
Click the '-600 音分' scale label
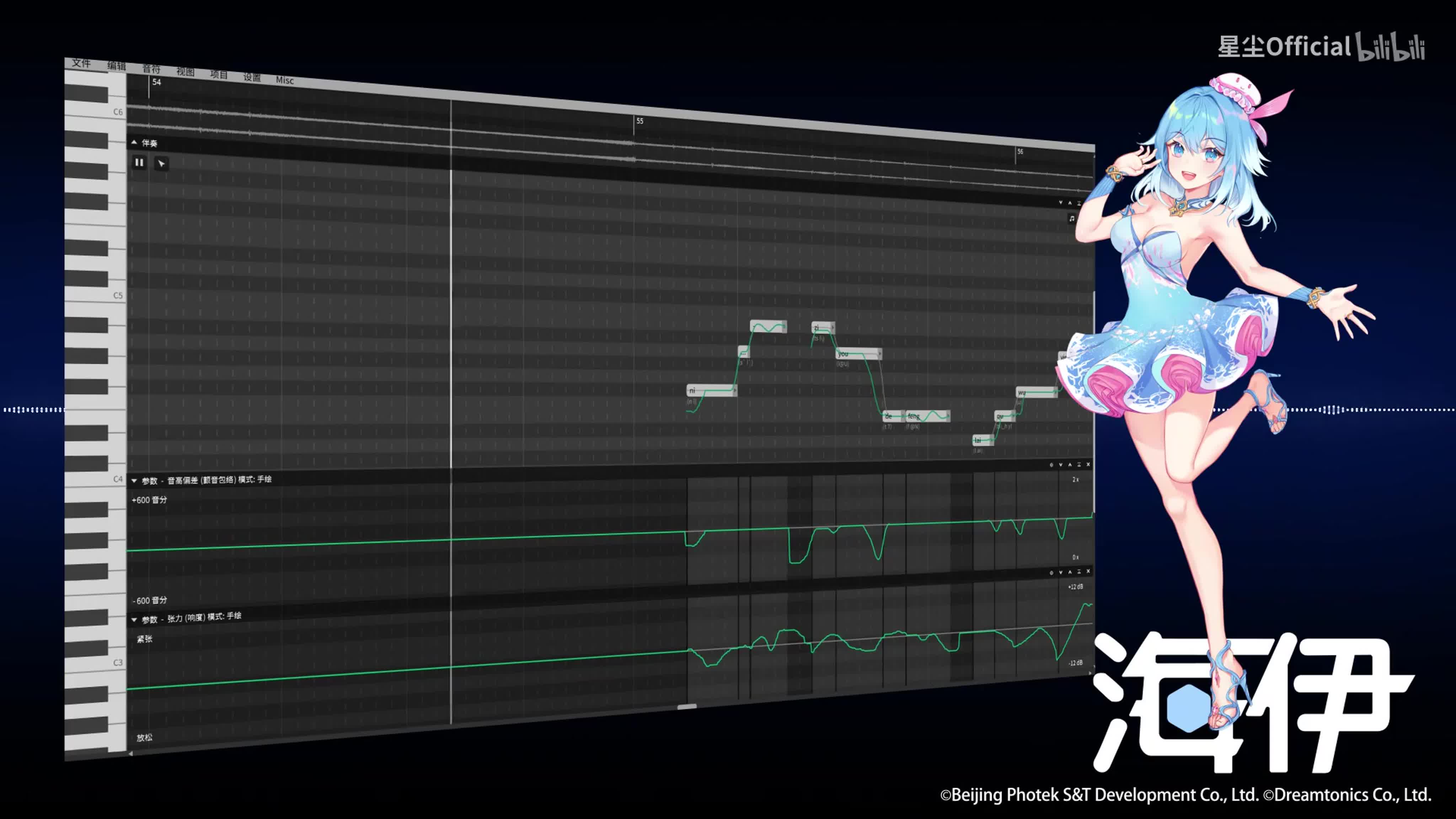tap(150, 600)
